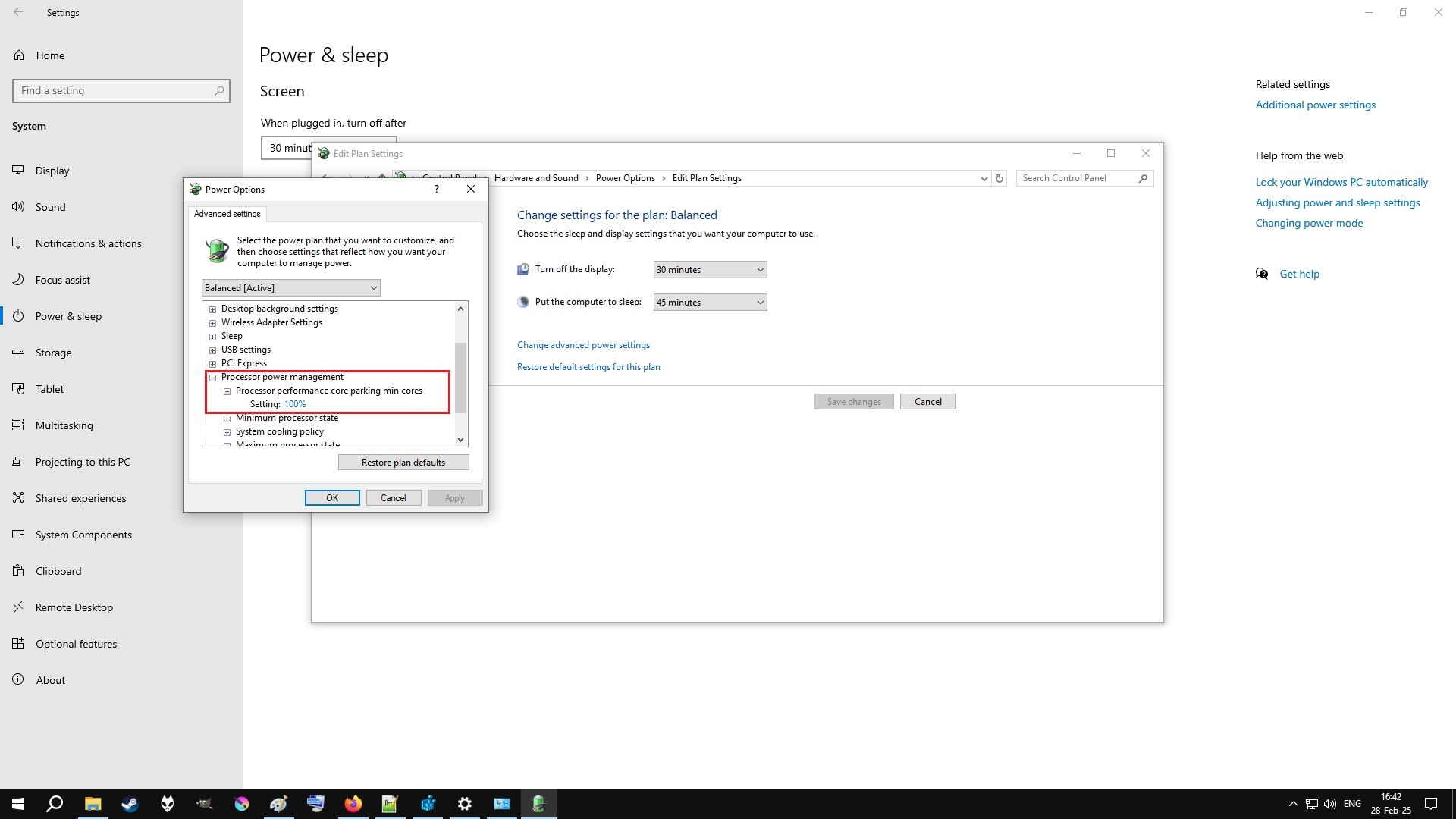The image size is (1456, 819).
Task: Select the Advanced settings tab
Action: point(227,214)
